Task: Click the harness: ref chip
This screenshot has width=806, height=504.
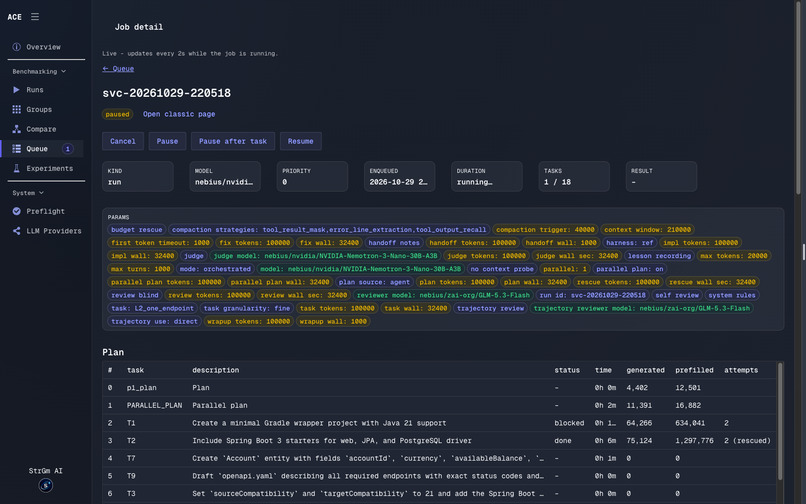Action: pos(629,243)
